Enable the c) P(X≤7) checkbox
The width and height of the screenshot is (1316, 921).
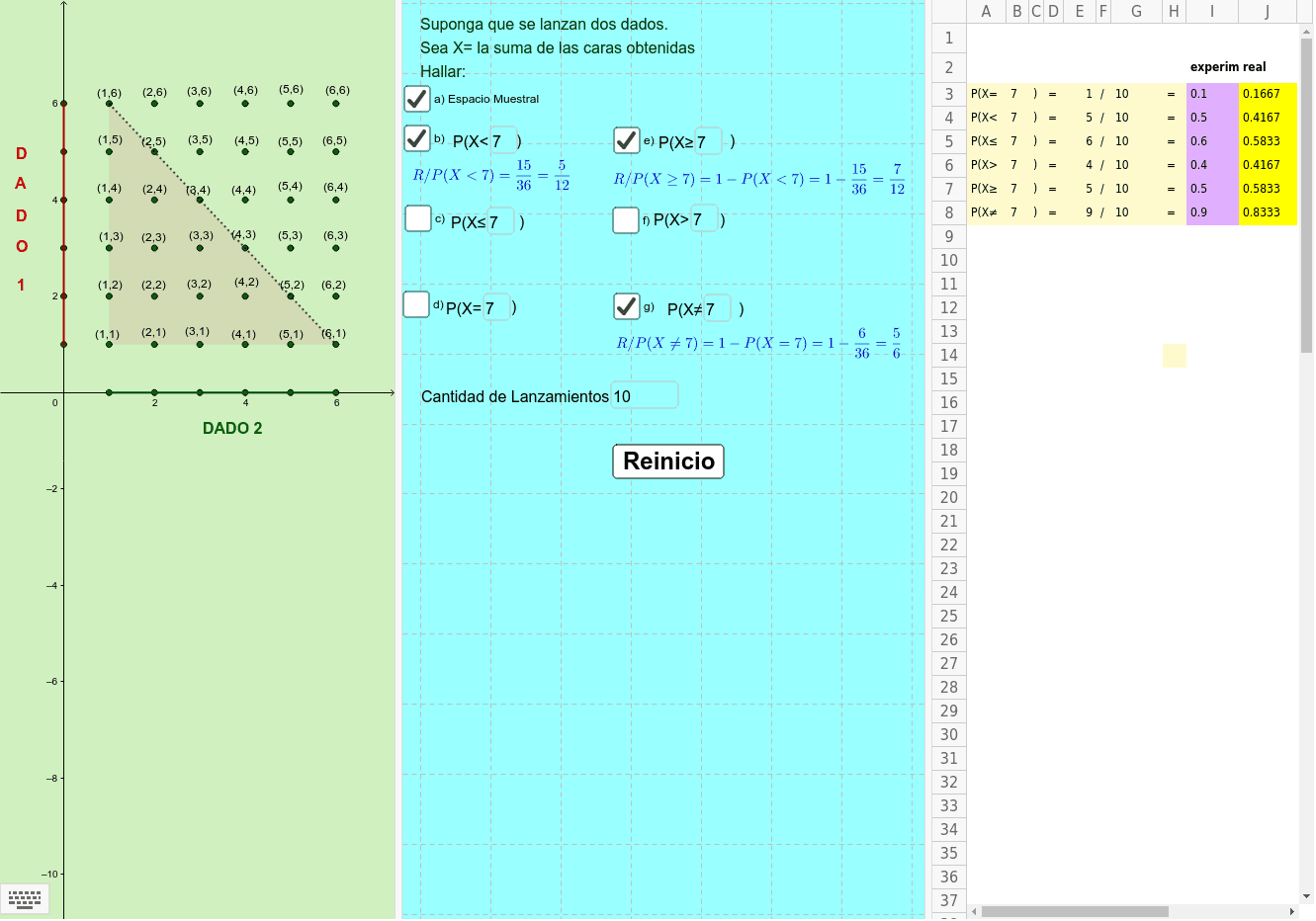(x=418, y=218)
